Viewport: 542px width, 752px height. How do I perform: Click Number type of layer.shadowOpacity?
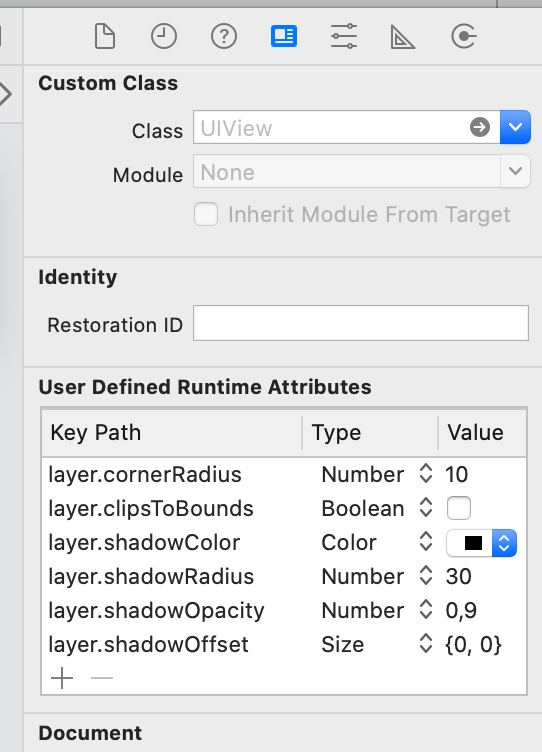(x=363, y=611)
